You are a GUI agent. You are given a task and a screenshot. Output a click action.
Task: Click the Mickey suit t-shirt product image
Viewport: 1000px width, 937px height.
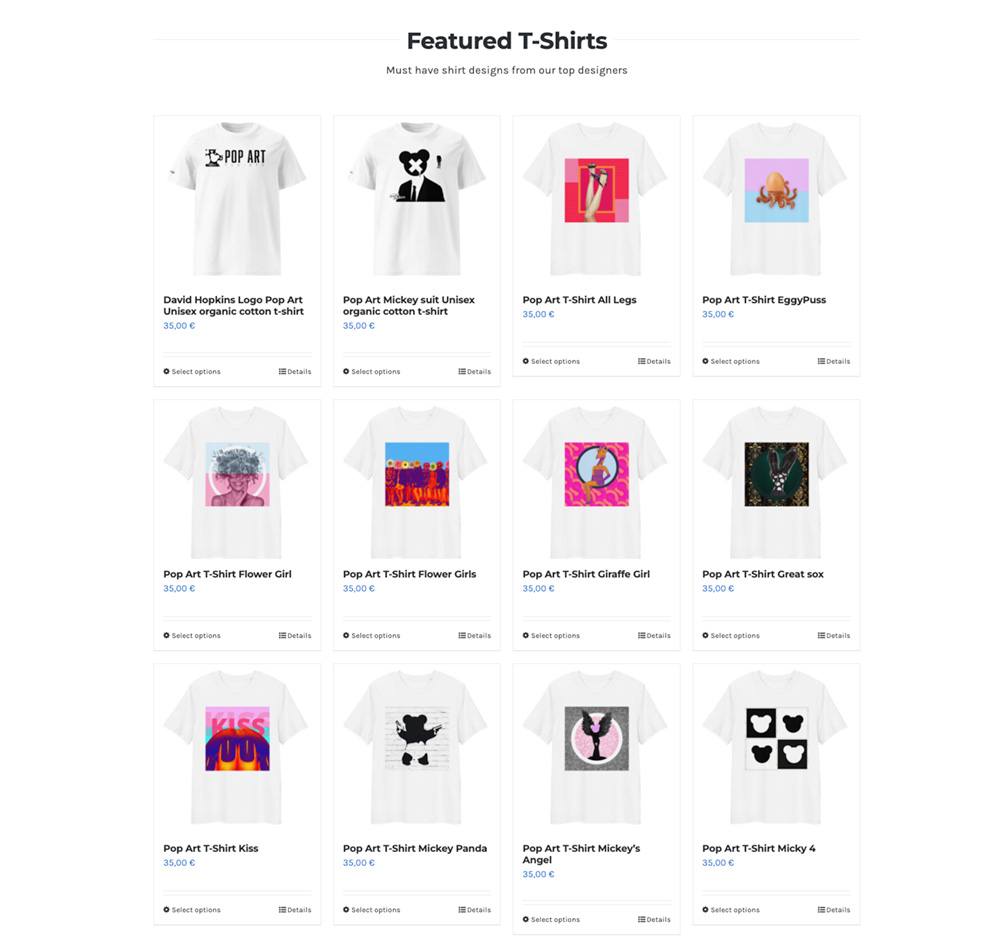[416, 199]
